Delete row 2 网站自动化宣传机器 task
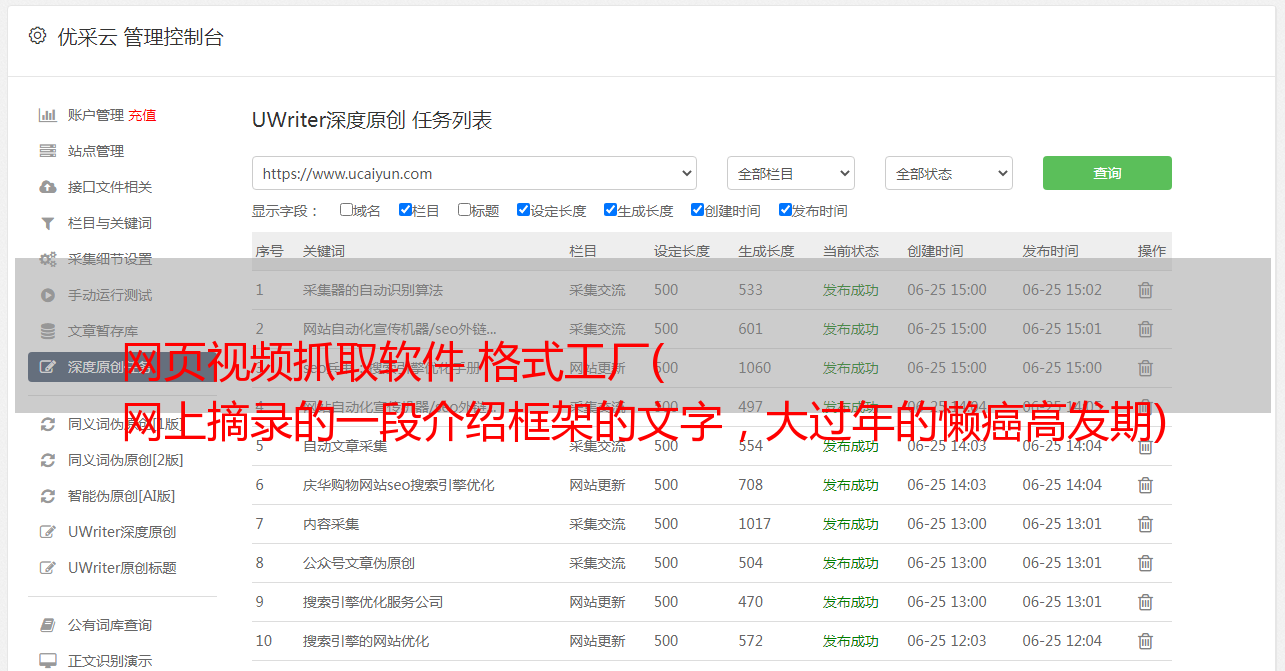Viewport: 1285px width, 671px height. [1146, 329]
